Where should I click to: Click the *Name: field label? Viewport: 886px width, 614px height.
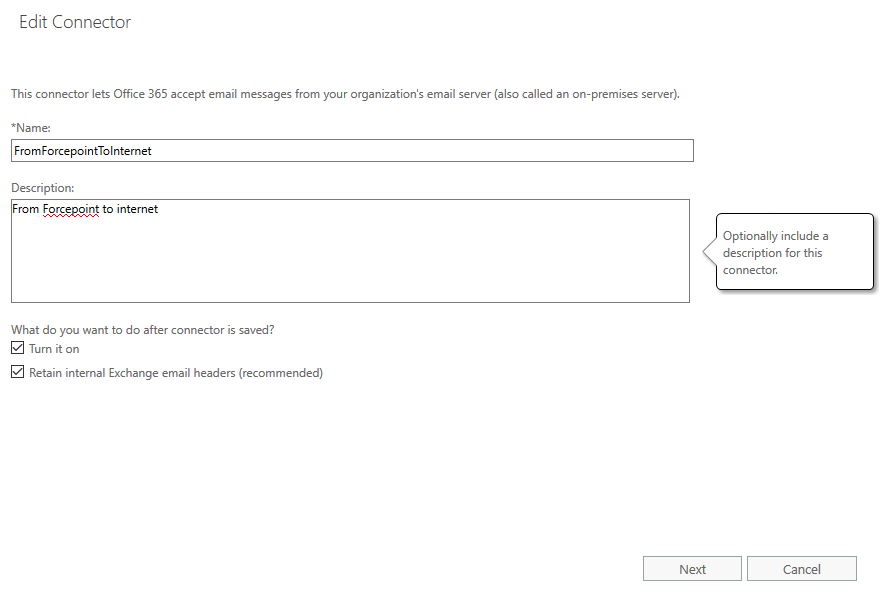[x=31, y=128]
